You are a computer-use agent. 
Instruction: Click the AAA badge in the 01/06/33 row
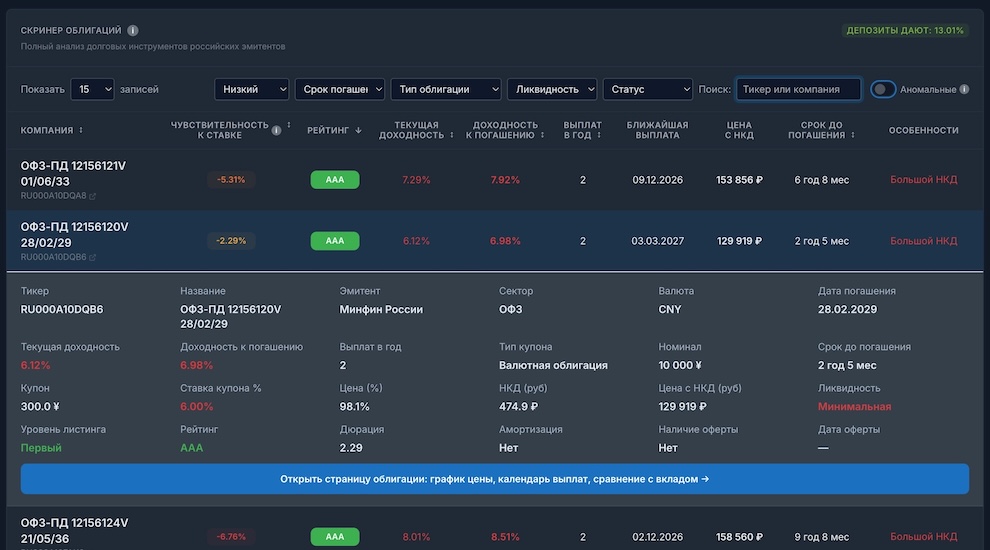[335, 180]
